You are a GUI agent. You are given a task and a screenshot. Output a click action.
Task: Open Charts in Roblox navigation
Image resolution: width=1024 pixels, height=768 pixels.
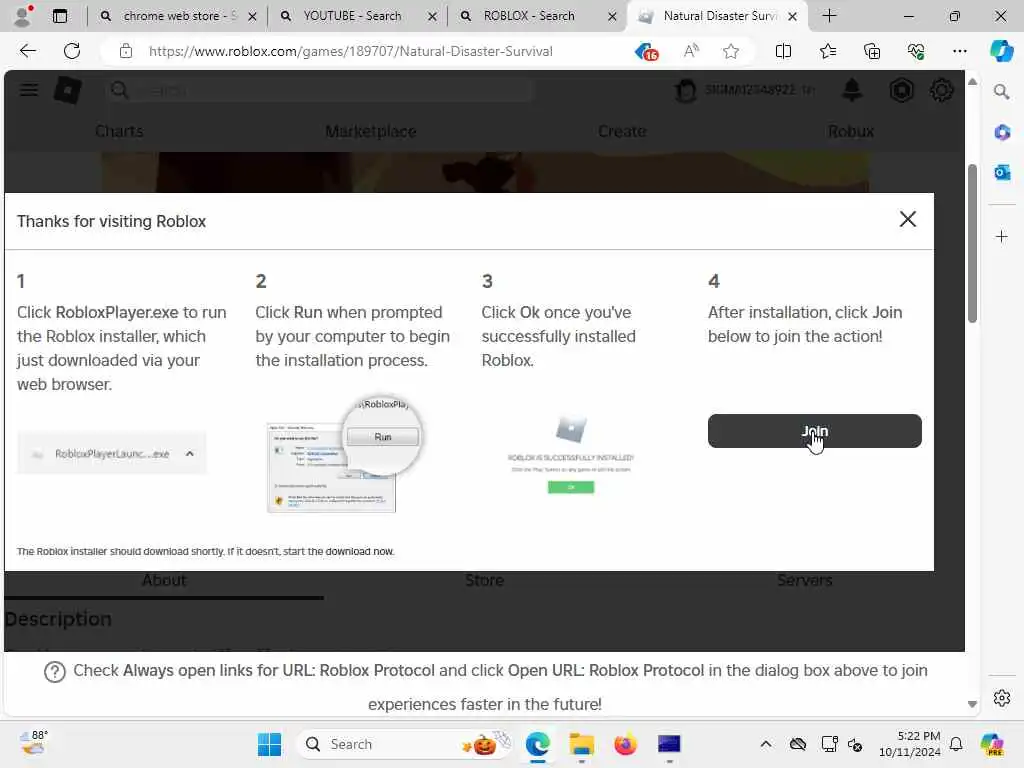[x=119, y=131]
